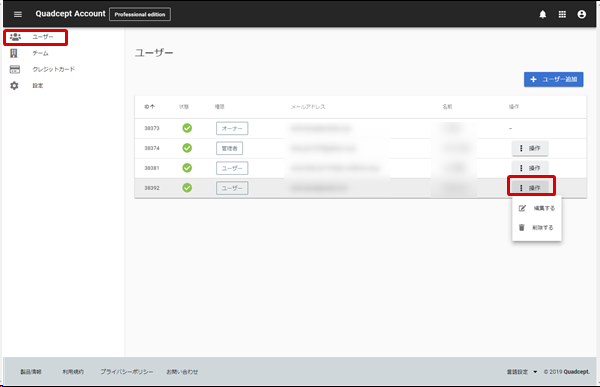Click the 管理者 role badge
Screen dimensions: 600x387
(x=229, y=149)
